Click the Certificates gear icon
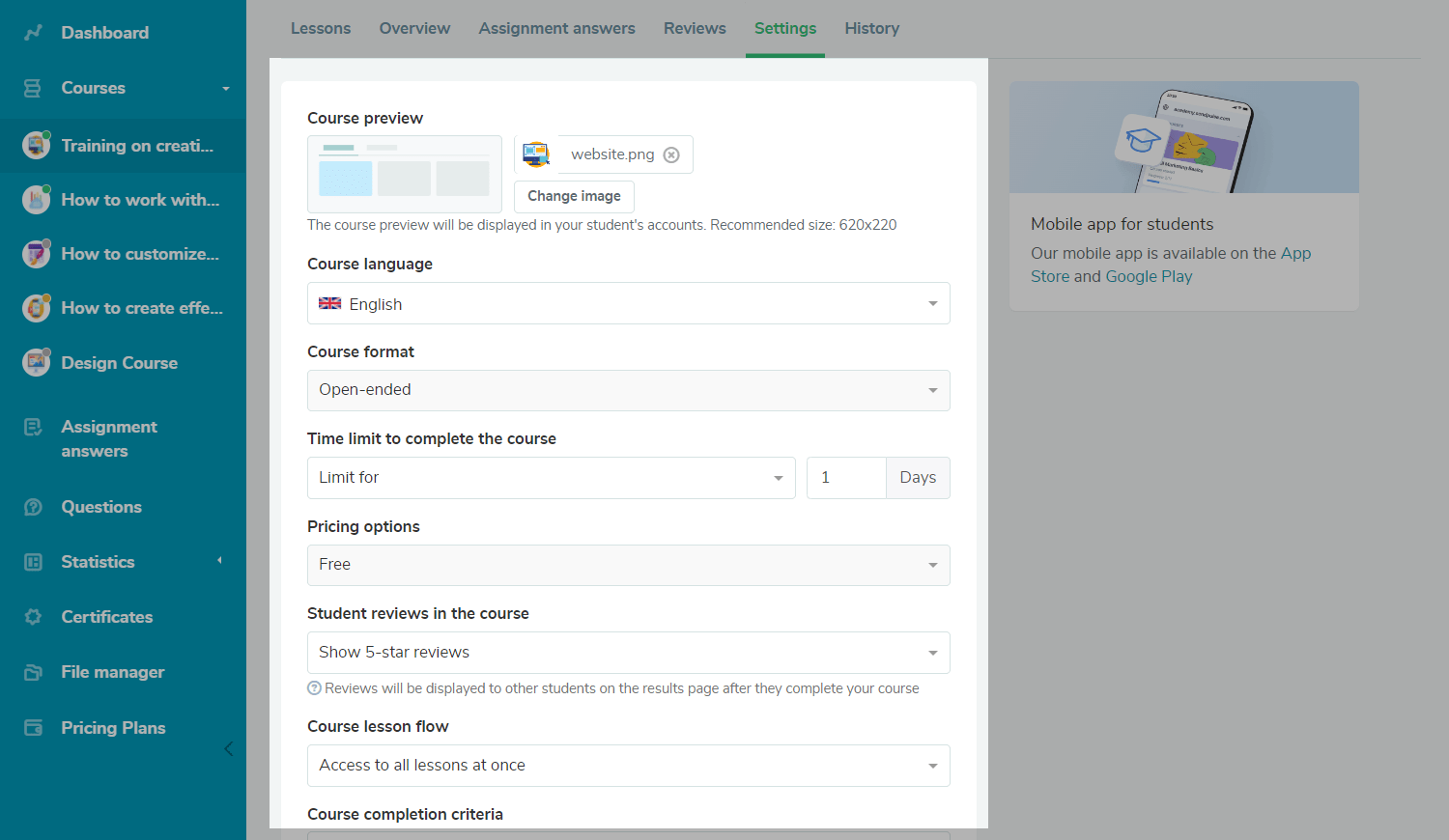The image size is (1449, 840). [33, 617]
